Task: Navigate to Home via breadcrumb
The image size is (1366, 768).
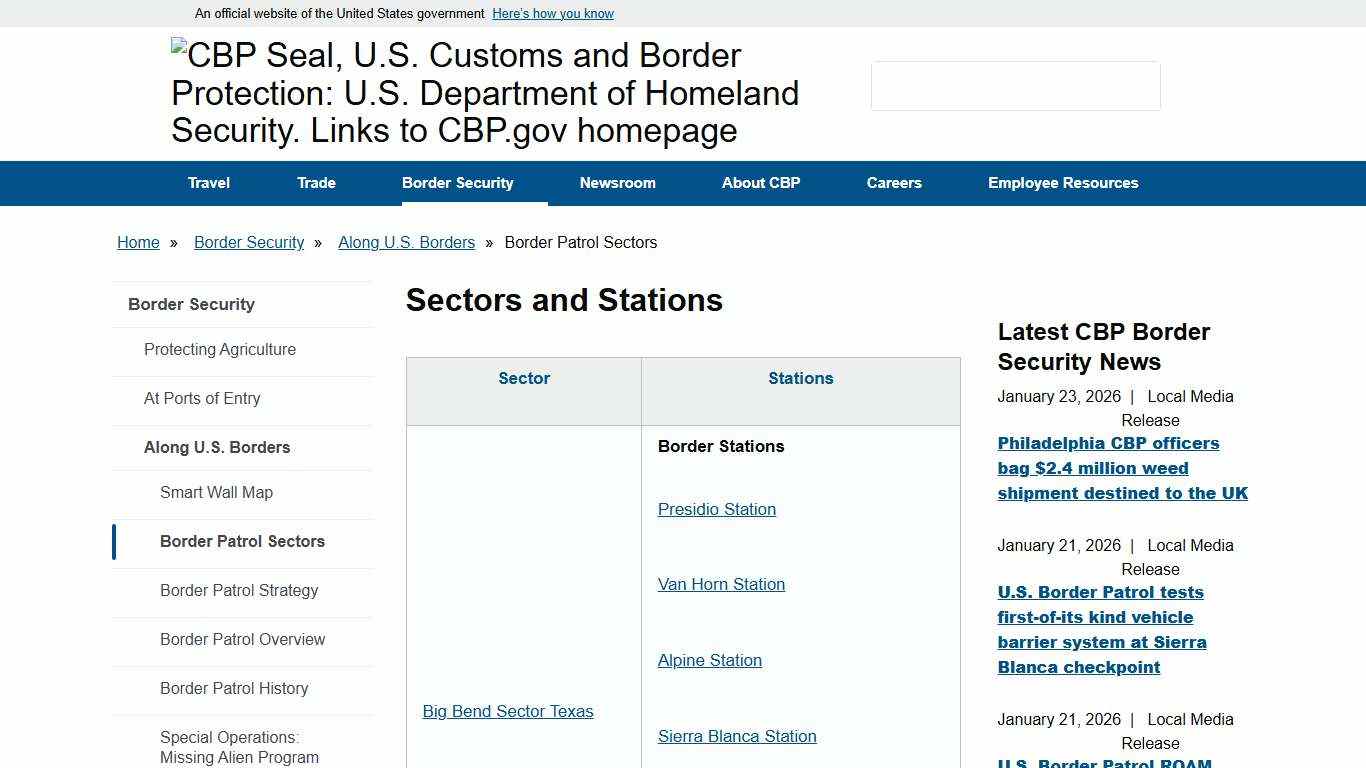Action: [x=138, y=242]
